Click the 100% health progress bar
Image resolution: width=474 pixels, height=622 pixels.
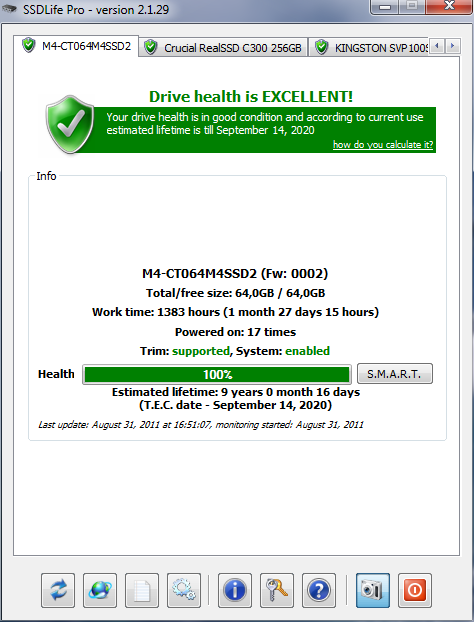pyautogui.click(x=217, y=374)
